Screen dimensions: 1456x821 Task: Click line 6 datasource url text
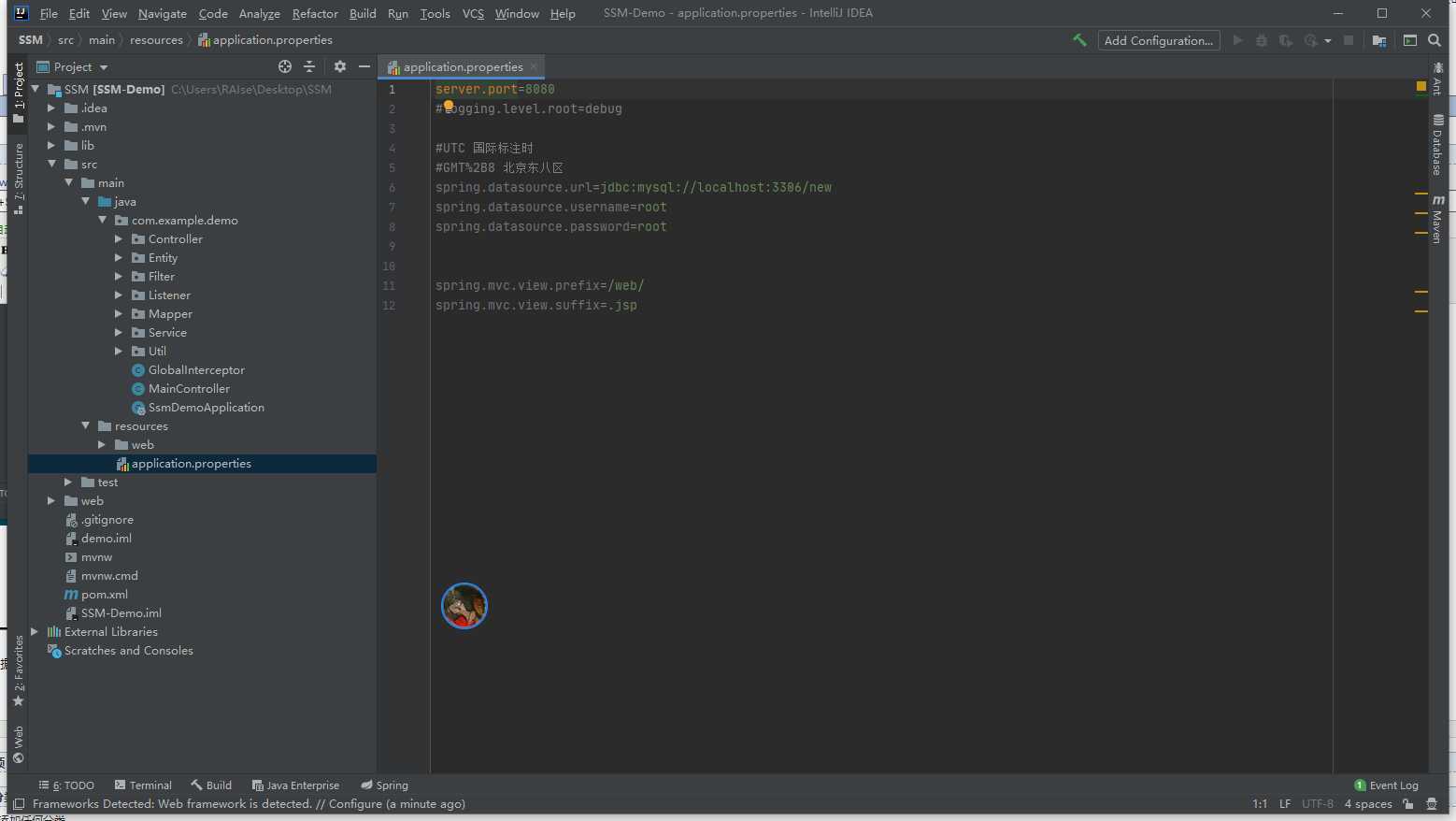pyautogui.click(x=634, y=187)
